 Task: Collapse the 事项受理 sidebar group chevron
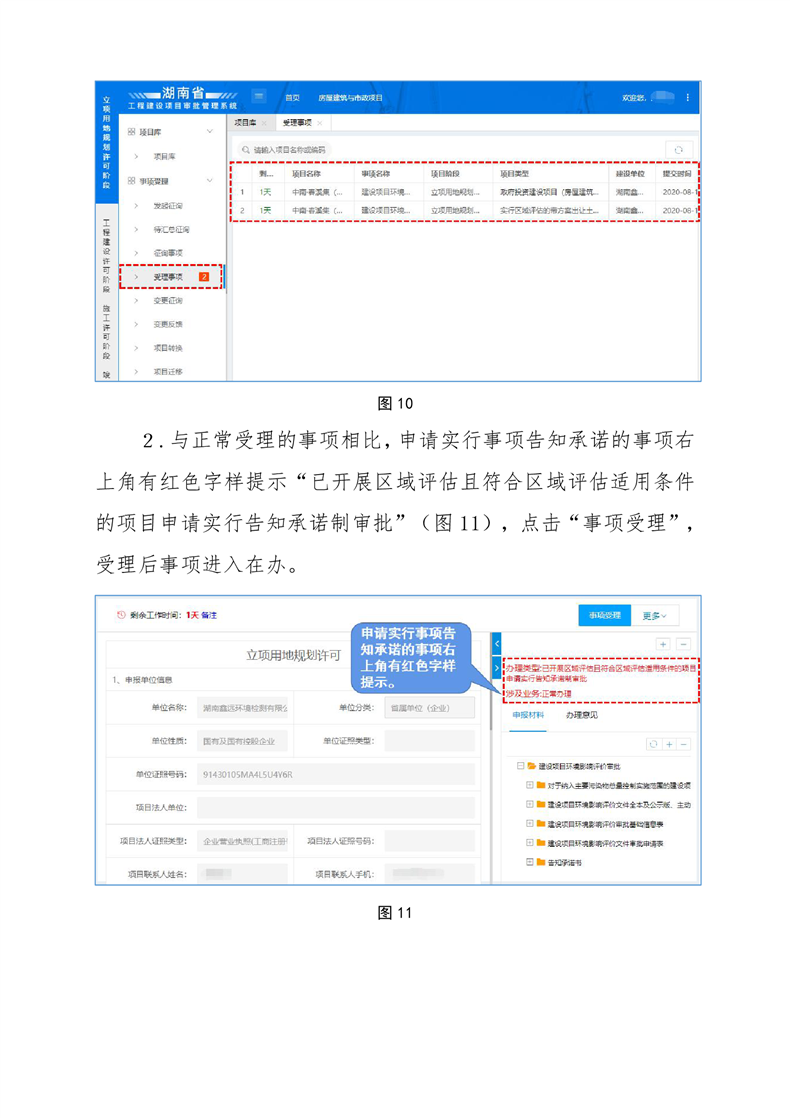click(210, 181)
